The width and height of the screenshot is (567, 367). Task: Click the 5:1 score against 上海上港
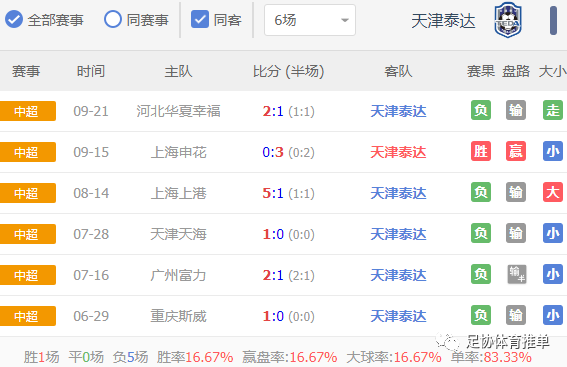tap(273, 193)
